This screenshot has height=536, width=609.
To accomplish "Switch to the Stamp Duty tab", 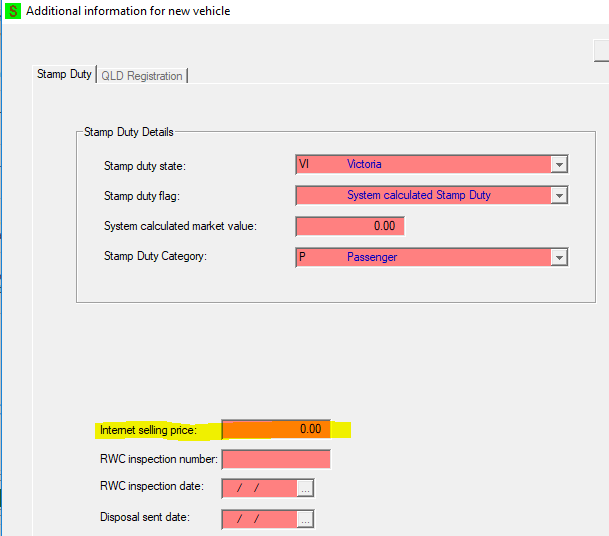I will click(x=64, y=75).
